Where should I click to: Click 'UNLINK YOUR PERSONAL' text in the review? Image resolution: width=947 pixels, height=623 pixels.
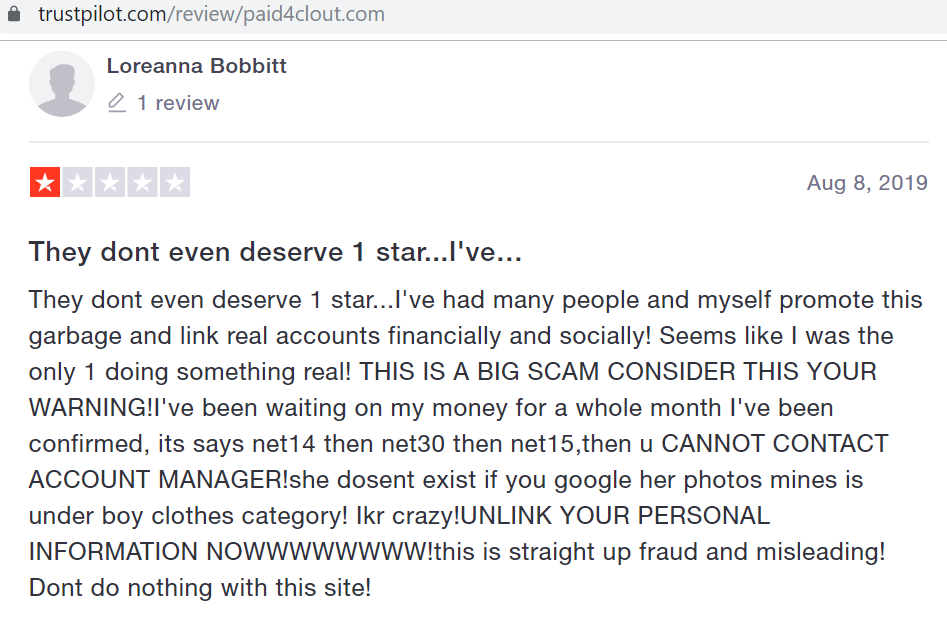pyautogui.click(x=615, y=516)
